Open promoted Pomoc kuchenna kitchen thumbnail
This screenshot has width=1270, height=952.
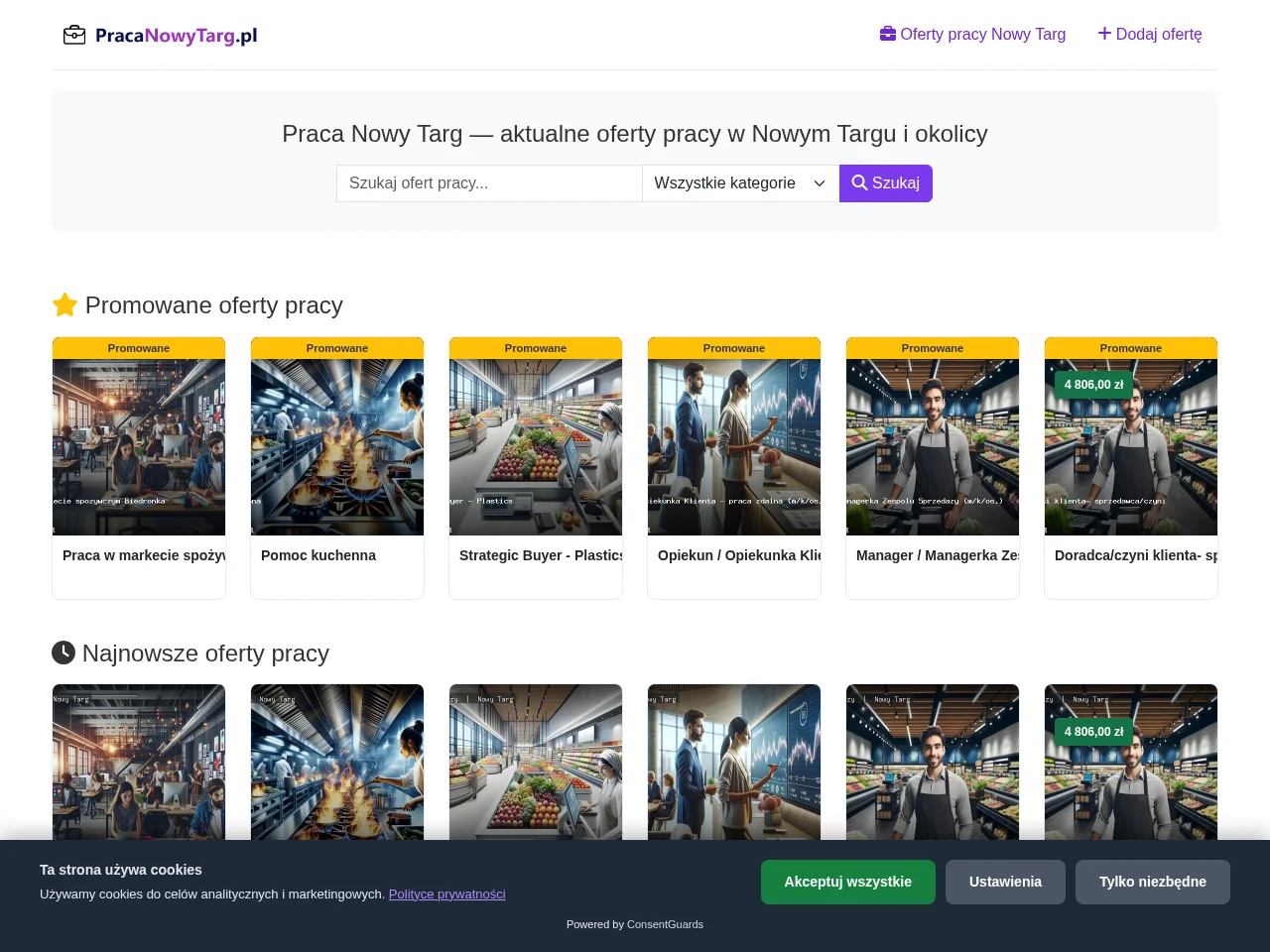(337, 447)
